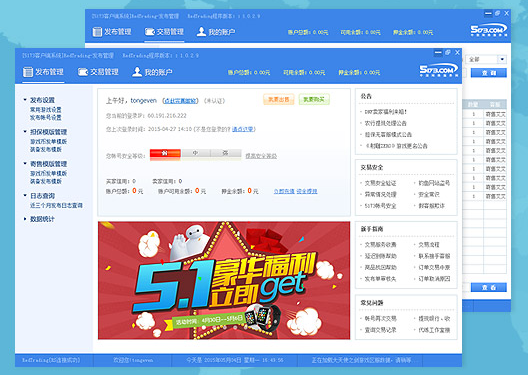The height and width of the screenshot is (375, 528).
Task: Open the 担保无客服模式公告 announcement
Action: pos(388,135)
